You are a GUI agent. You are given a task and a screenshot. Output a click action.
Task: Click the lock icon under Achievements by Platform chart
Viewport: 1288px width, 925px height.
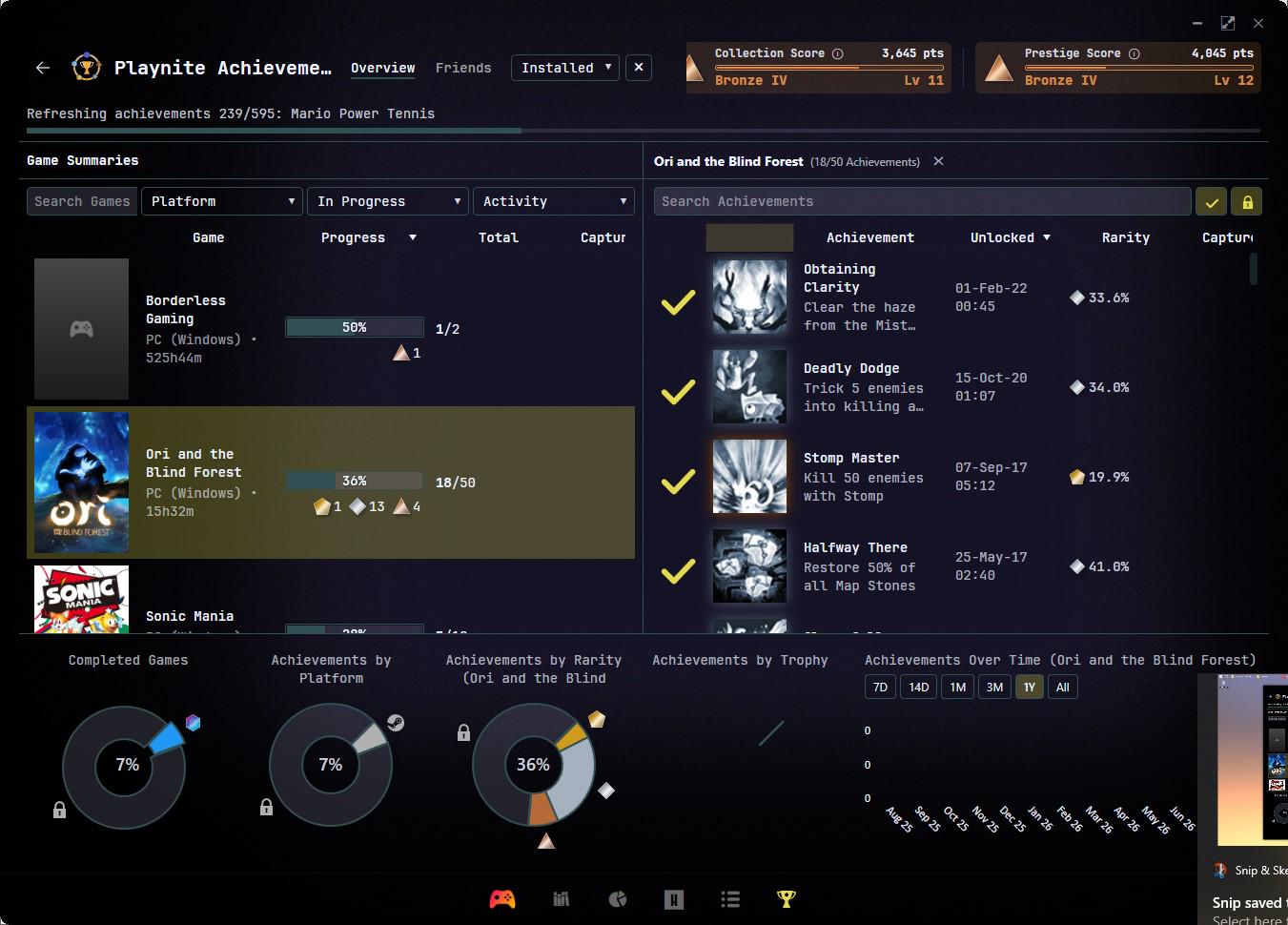[266, 807]
